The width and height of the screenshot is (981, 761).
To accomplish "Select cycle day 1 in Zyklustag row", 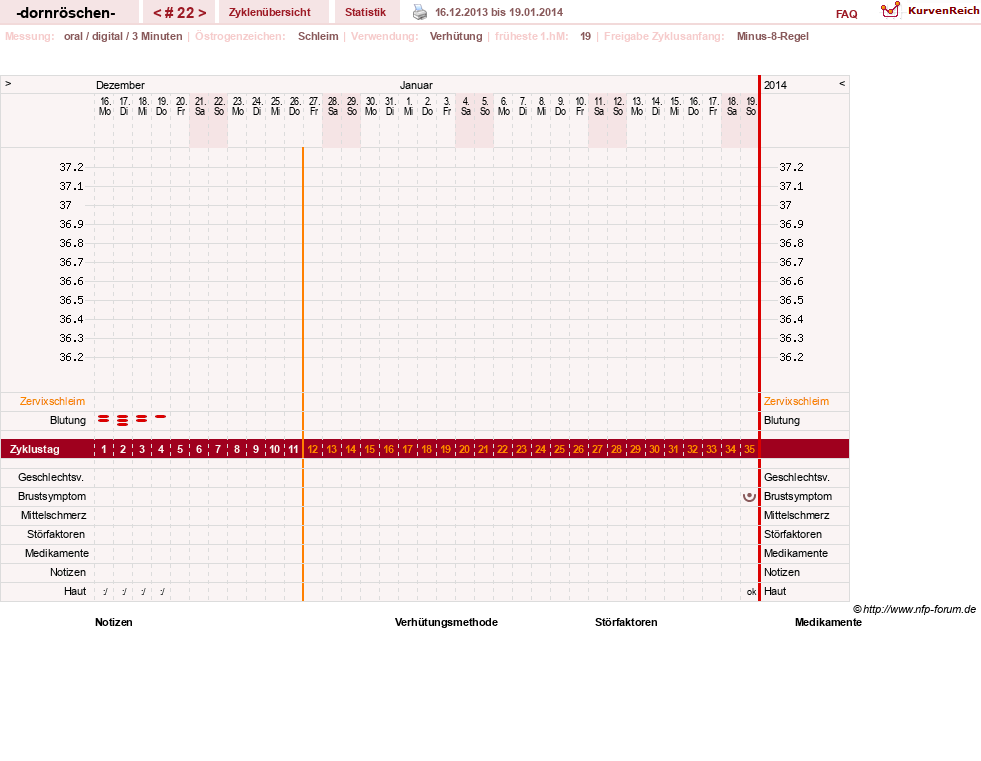I will (104, 449).
